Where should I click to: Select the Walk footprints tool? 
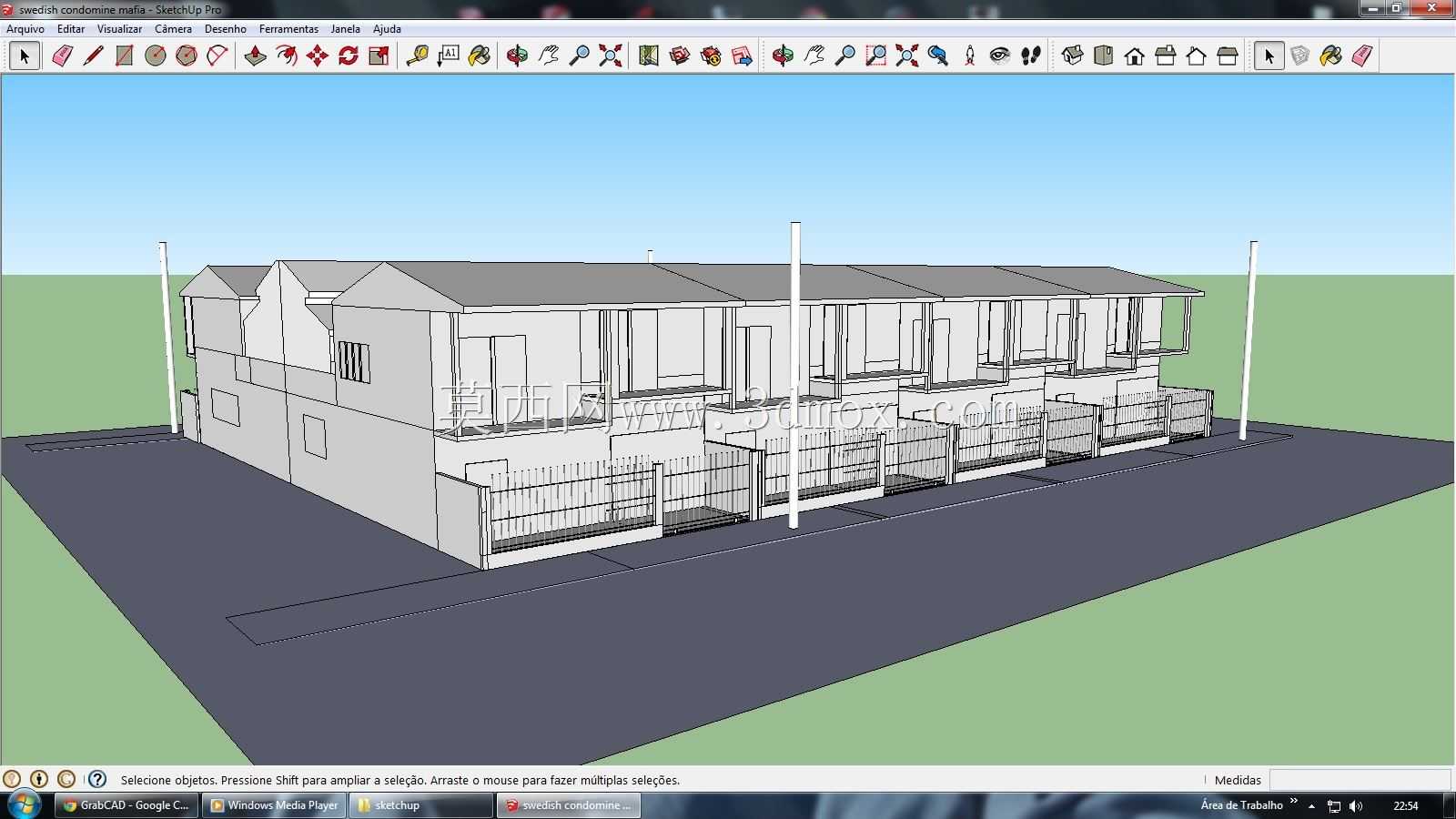pyautogui.click(x=1031, y=56)
